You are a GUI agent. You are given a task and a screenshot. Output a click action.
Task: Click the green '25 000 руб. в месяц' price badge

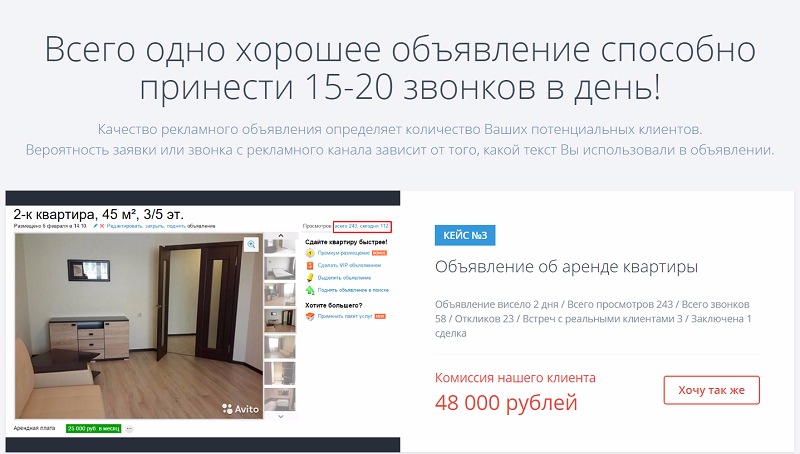pos(93,428)
